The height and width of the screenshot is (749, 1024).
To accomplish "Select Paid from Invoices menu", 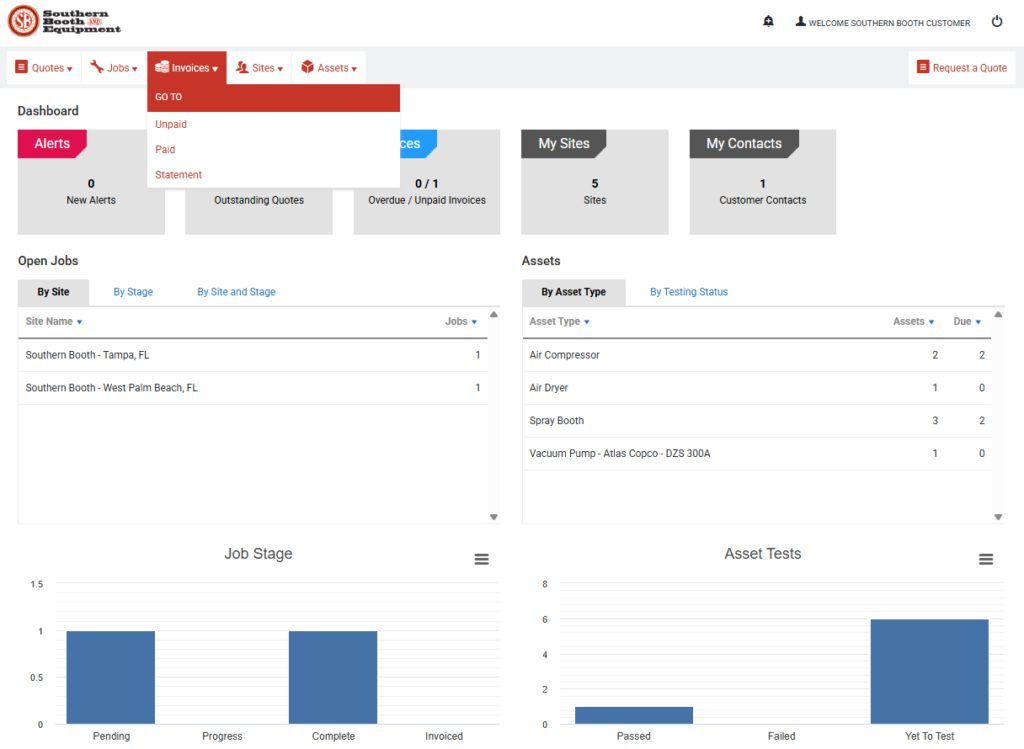I will 165,150.
